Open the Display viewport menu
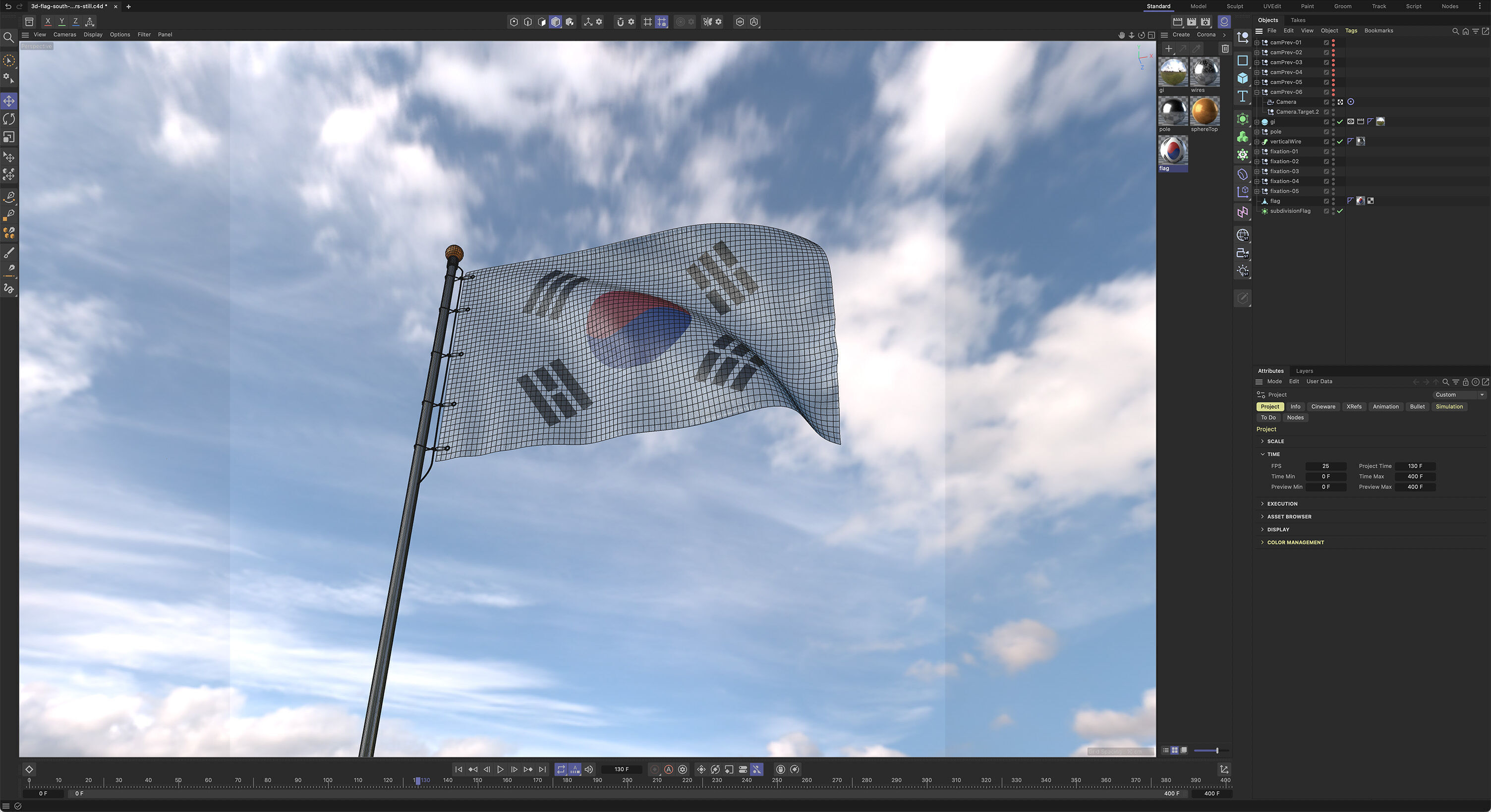This screenshot has height=812, width=1491. [93, 35]
